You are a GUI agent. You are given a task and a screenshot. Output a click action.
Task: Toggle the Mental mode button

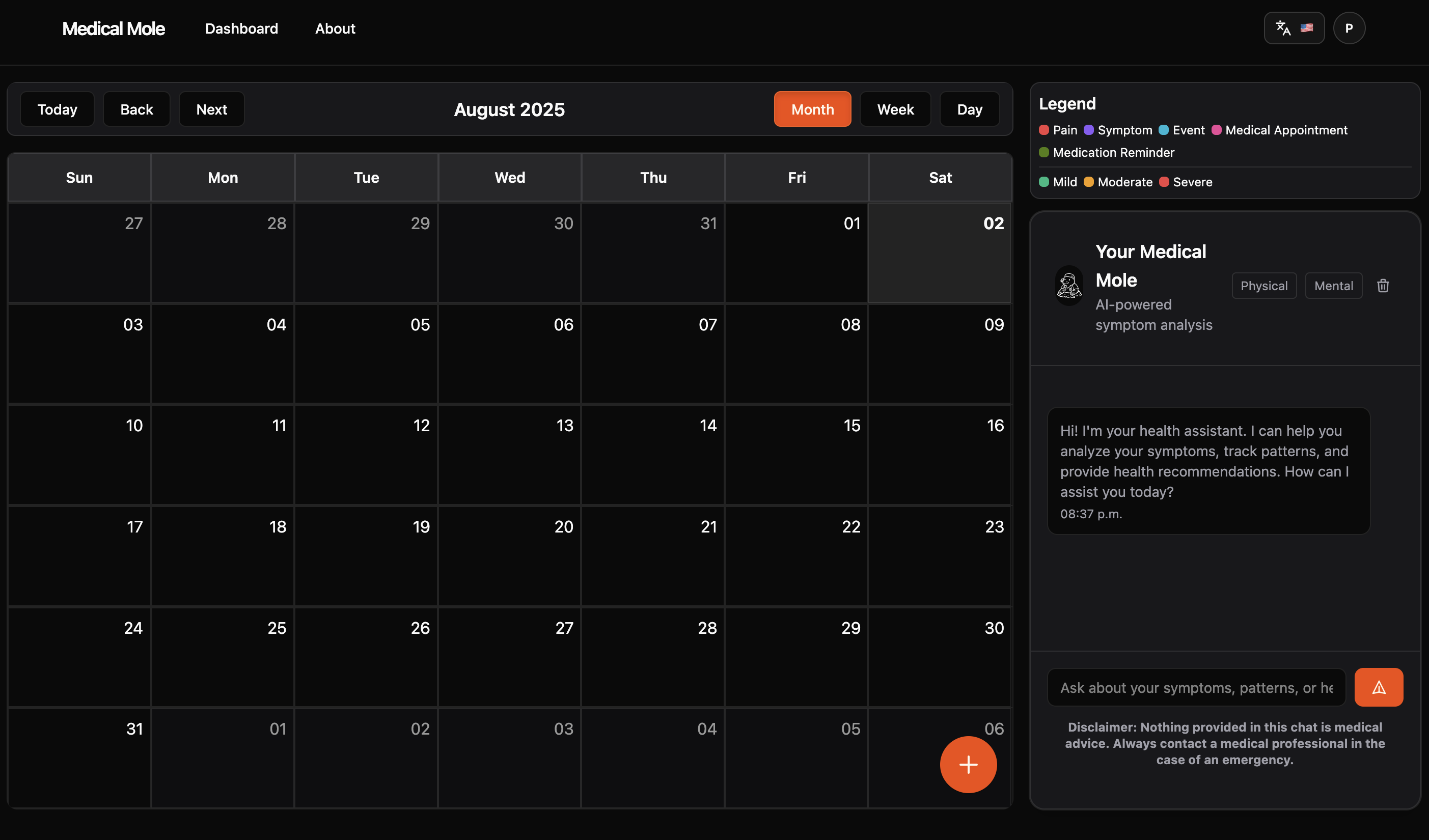(1333, 286)
